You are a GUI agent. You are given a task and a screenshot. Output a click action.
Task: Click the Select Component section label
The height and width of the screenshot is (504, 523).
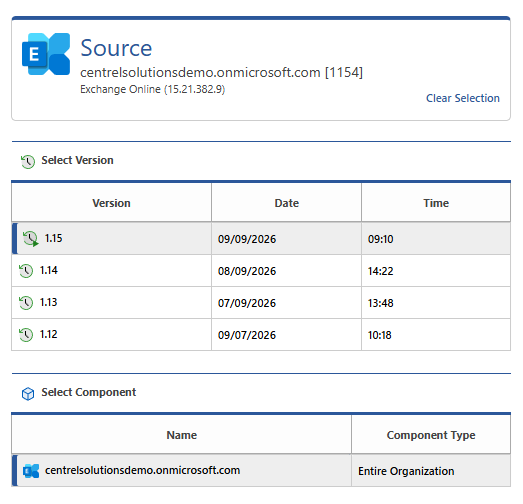point(89,393)
